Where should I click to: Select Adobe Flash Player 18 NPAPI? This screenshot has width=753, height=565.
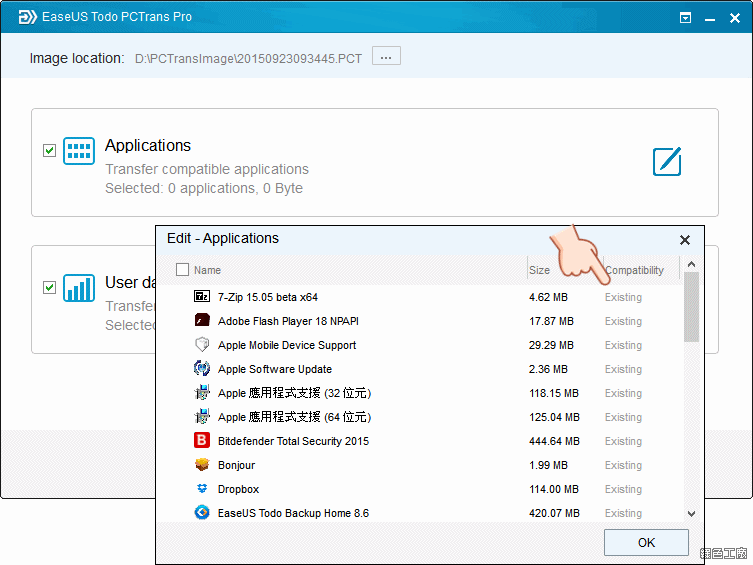point(288,321)
